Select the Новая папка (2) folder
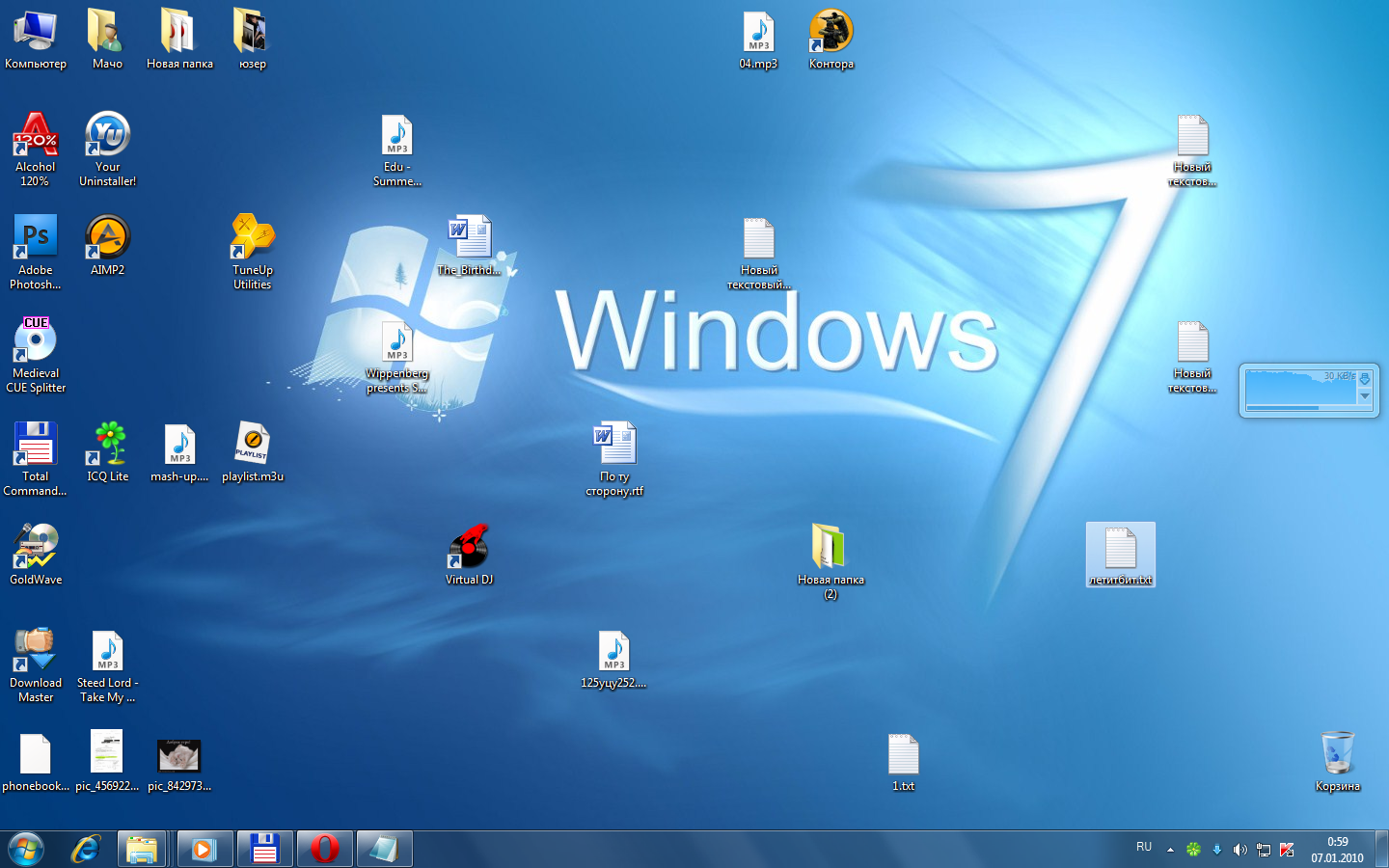The image size is (1389, 868). pyautogui.click(x=831, y=561)
